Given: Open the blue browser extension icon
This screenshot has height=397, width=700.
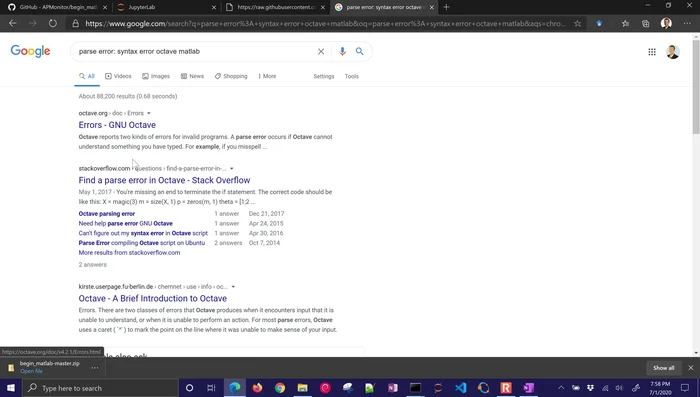Looking at the screenshot, I should point(599,24).
